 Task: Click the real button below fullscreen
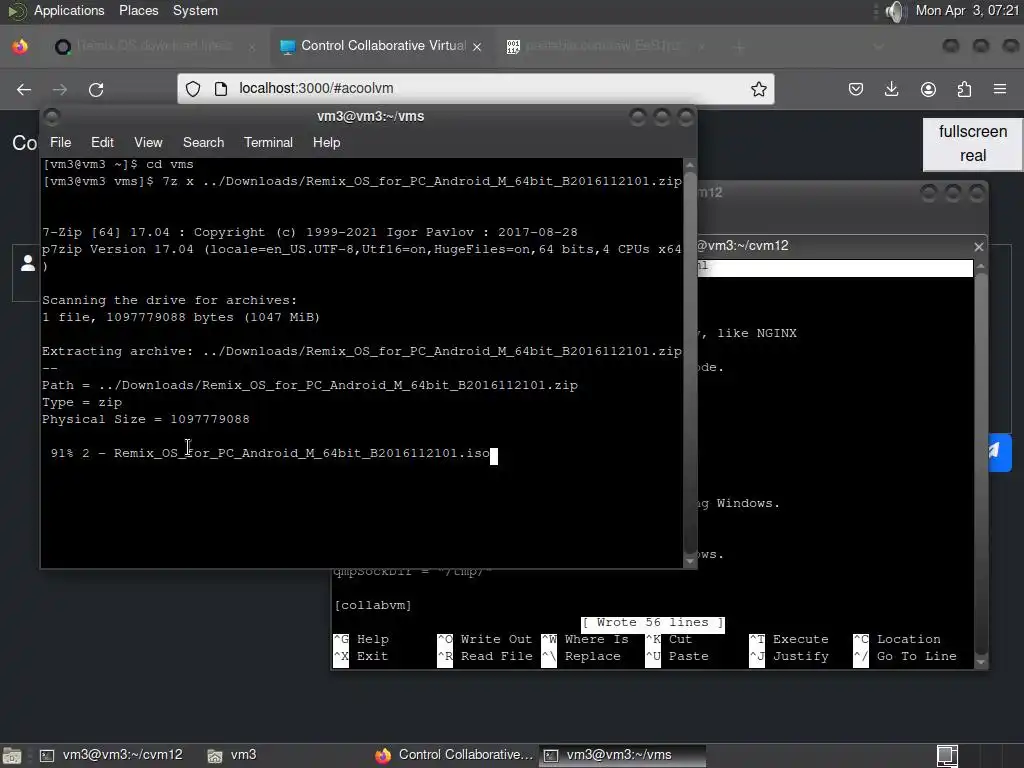[x=972, y=156]
